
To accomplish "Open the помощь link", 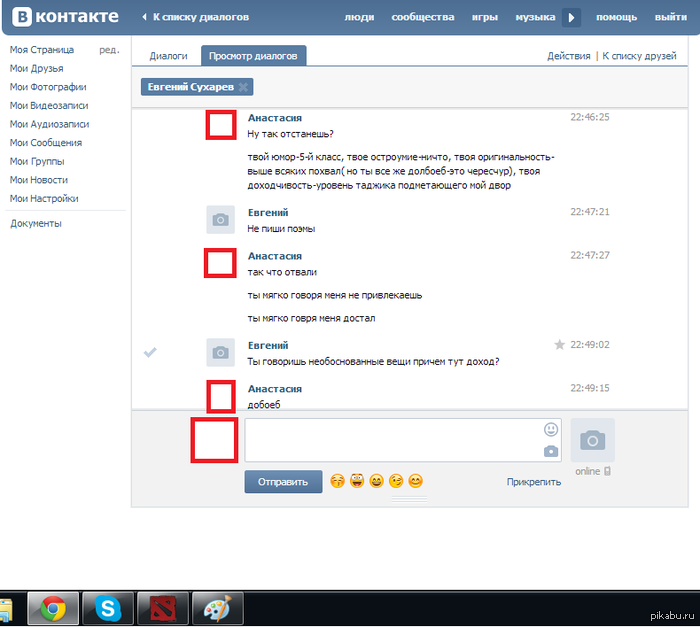I will click(617, 17).
